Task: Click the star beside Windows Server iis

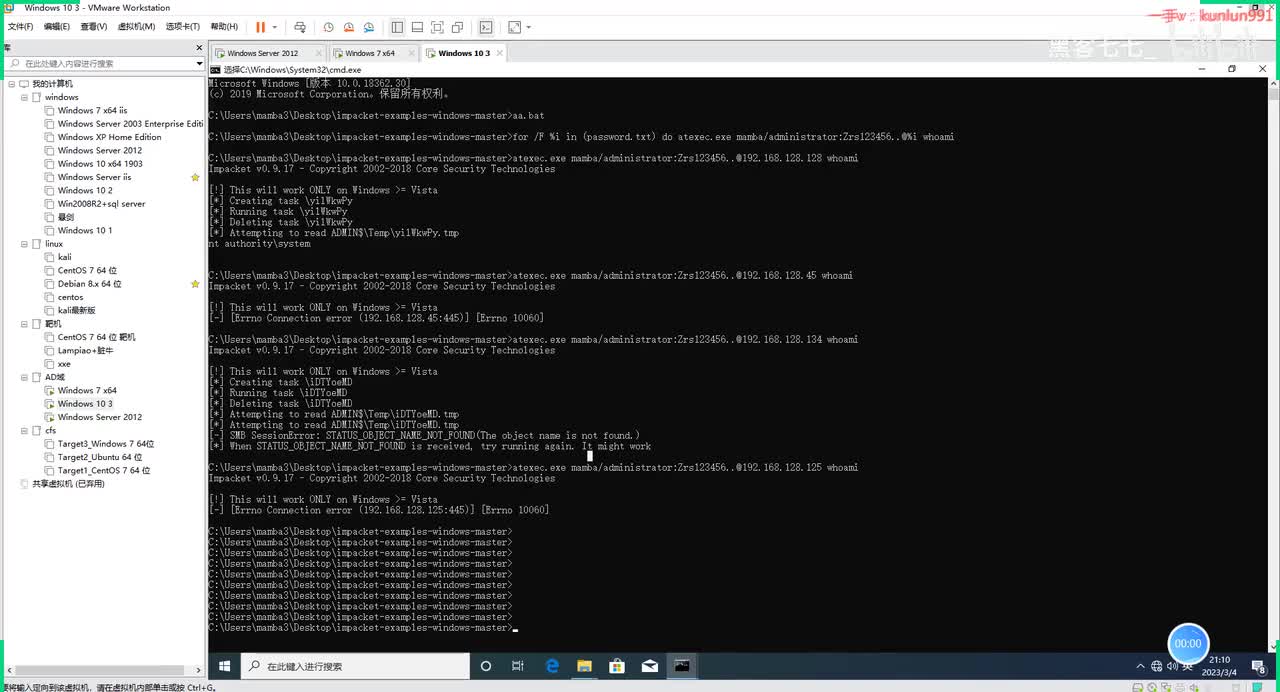Action: pyautogui.click(x=195, y=177)
